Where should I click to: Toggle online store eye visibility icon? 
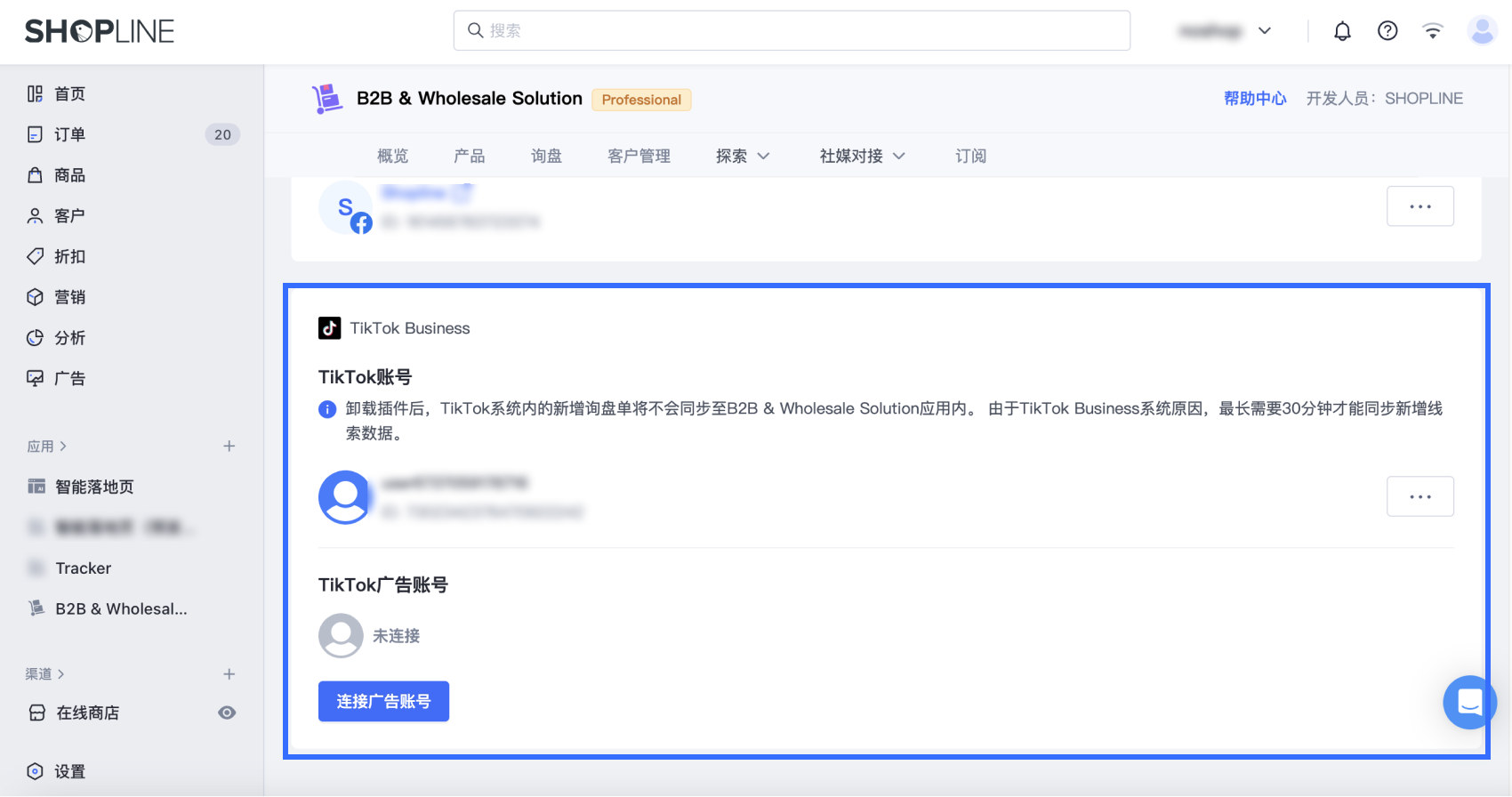click(227, 712)
